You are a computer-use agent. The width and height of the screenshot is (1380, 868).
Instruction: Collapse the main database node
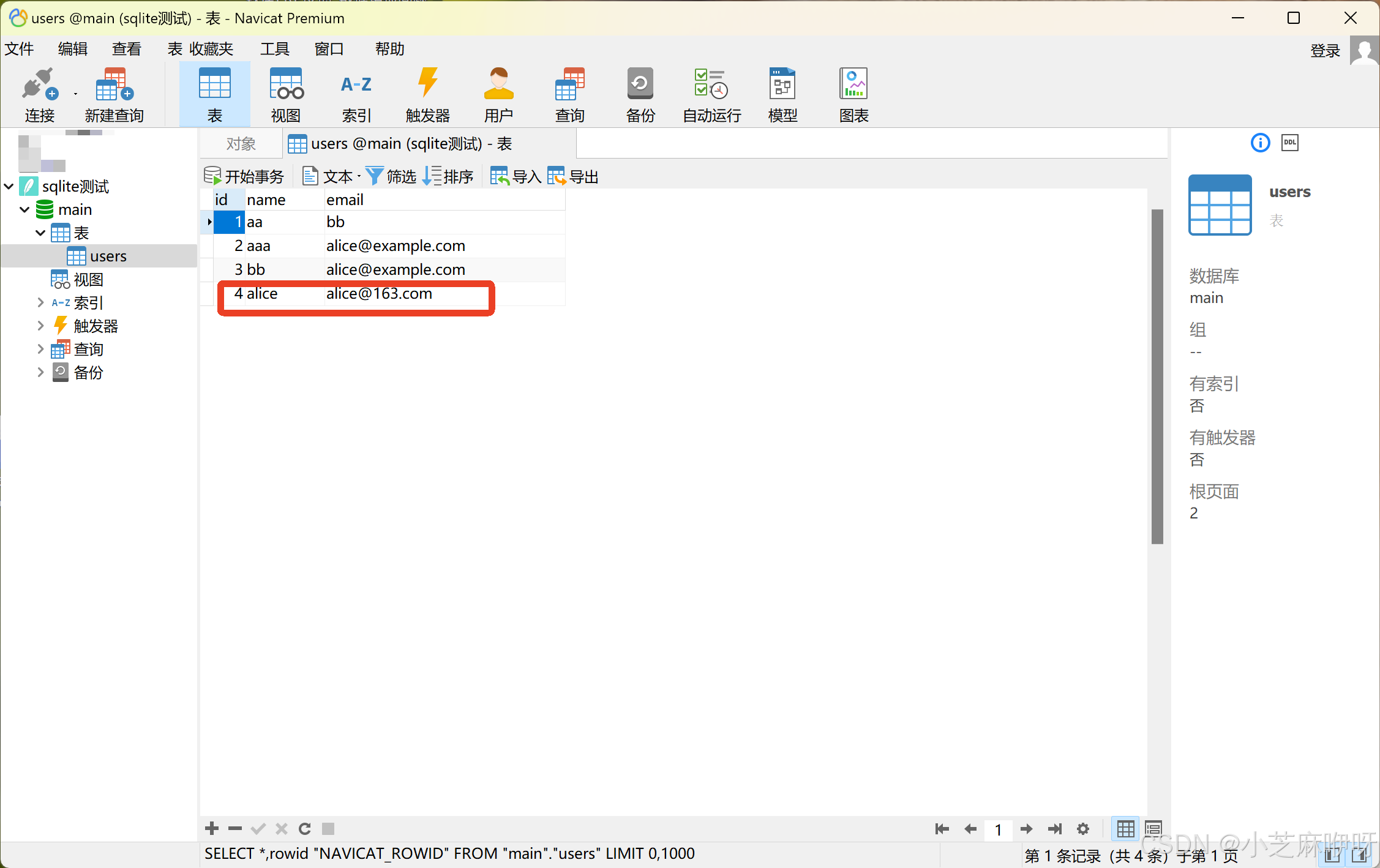[x=24, y=209]
